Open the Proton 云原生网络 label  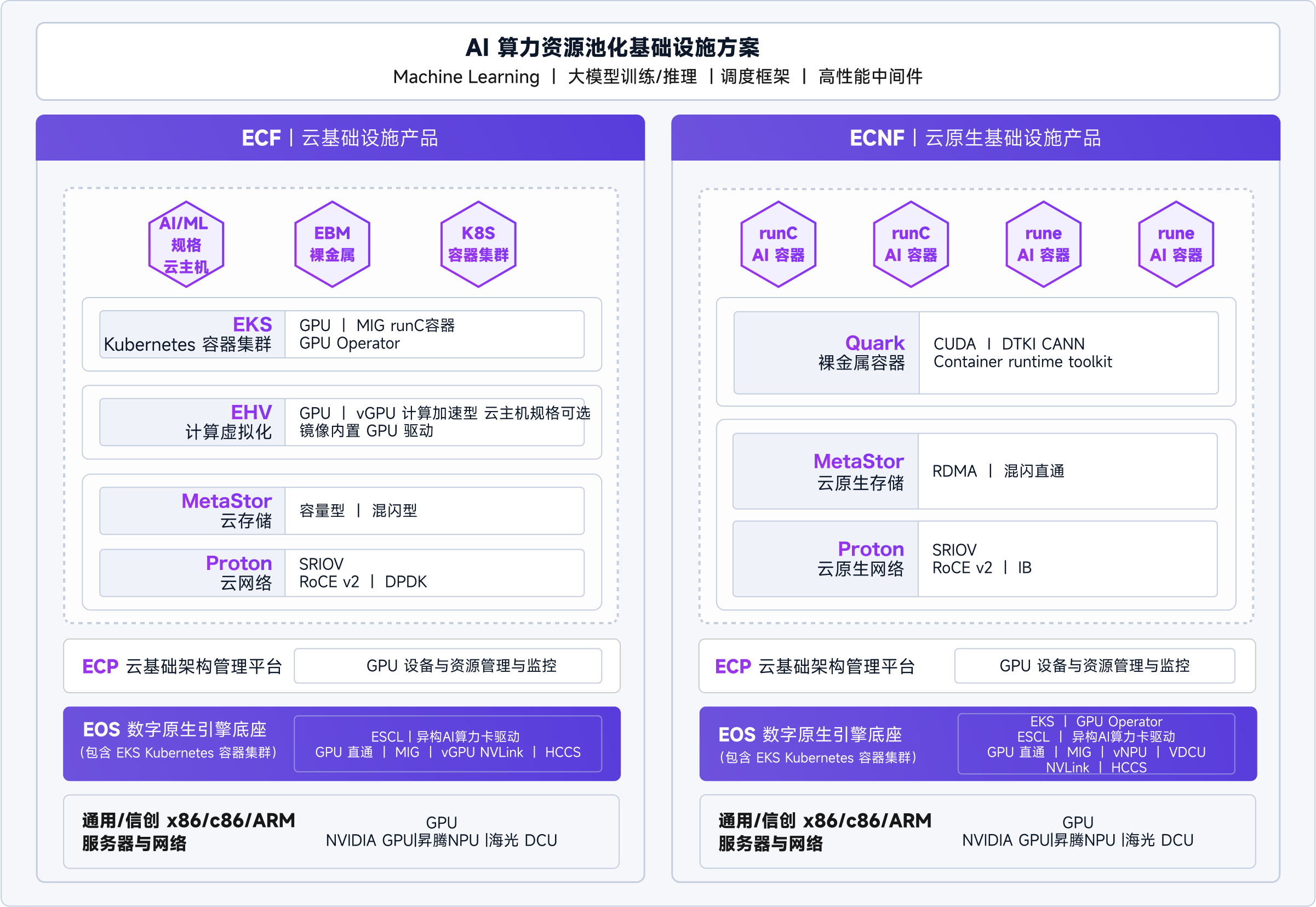click(x=825, y=558)
